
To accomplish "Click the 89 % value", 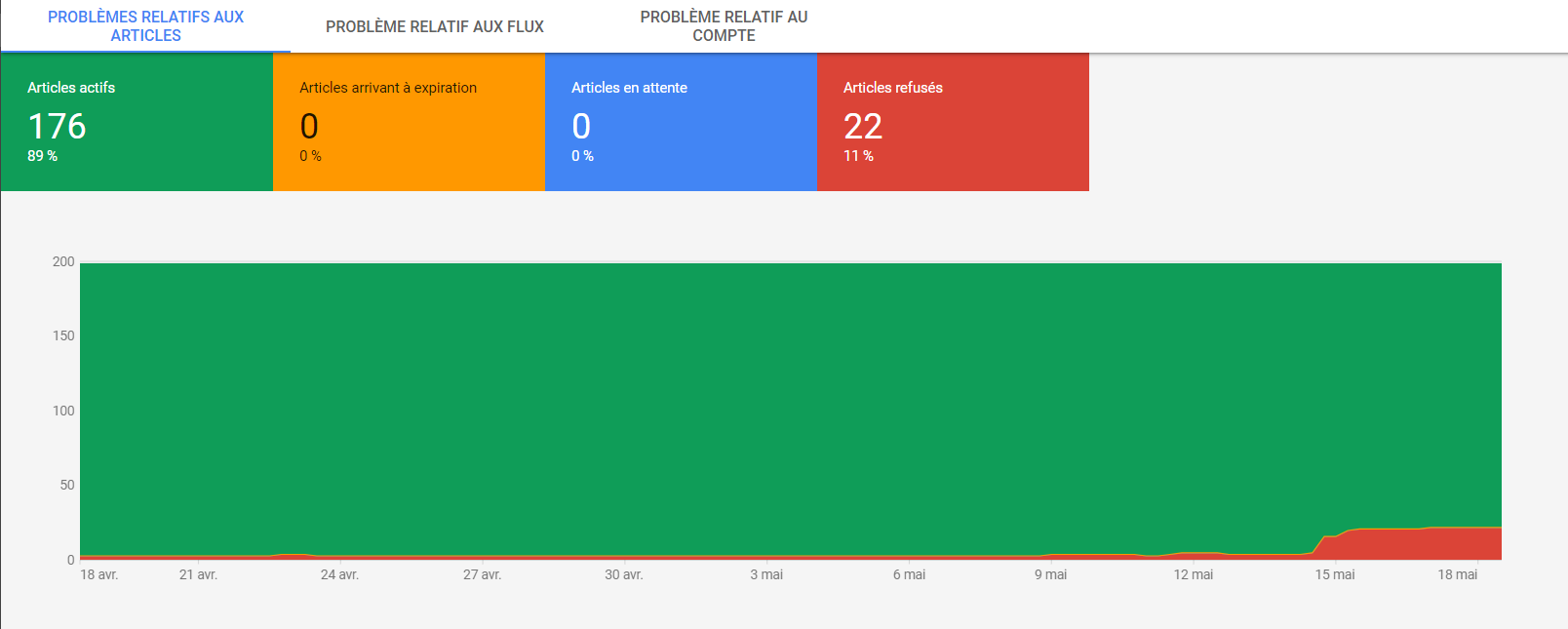I will click(42, 156).
